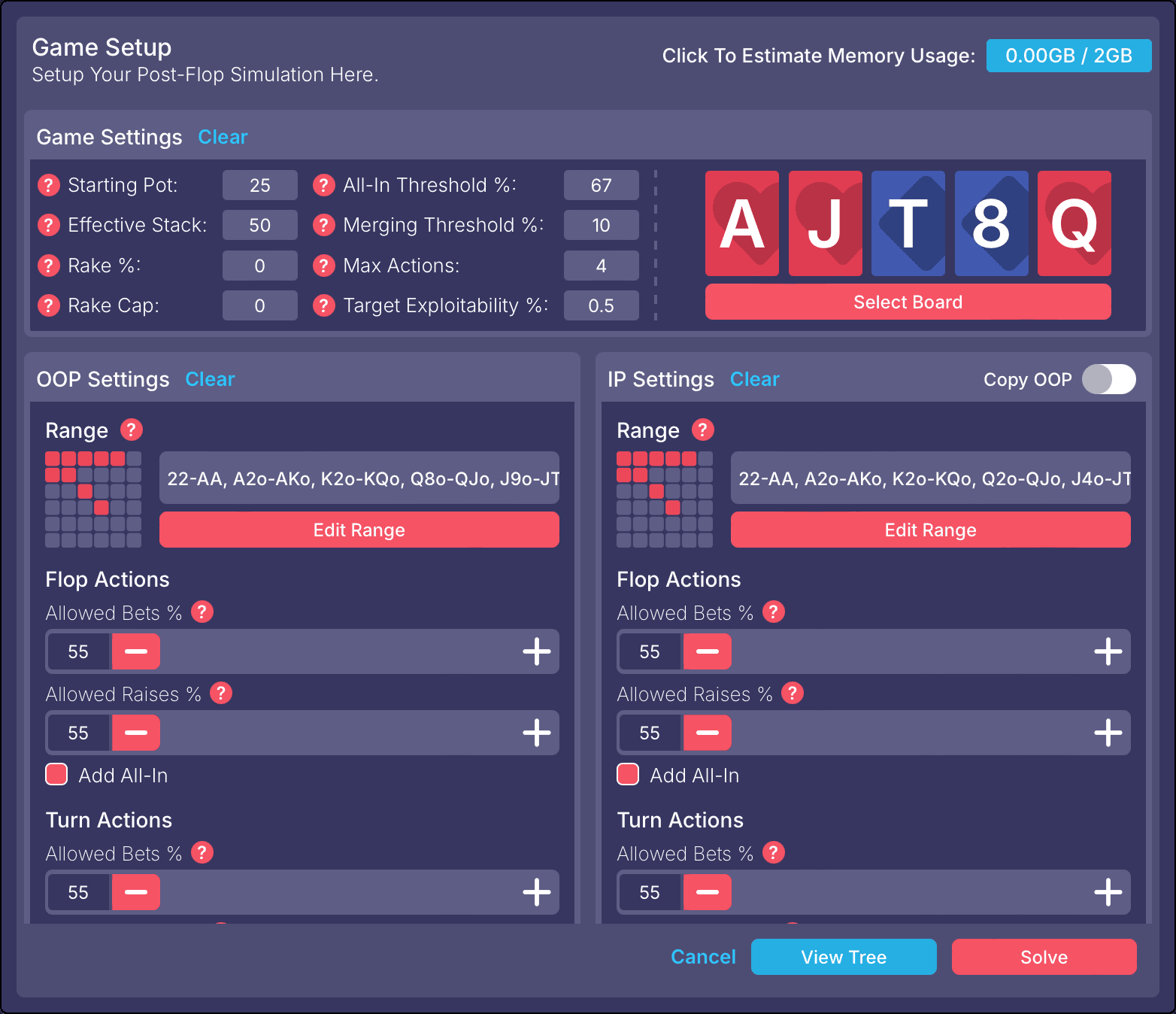Image resolution: width=1176 pixels, height=1014 pixels.
Task: Click the Effective Stack input field
Action: coord(259,225)
